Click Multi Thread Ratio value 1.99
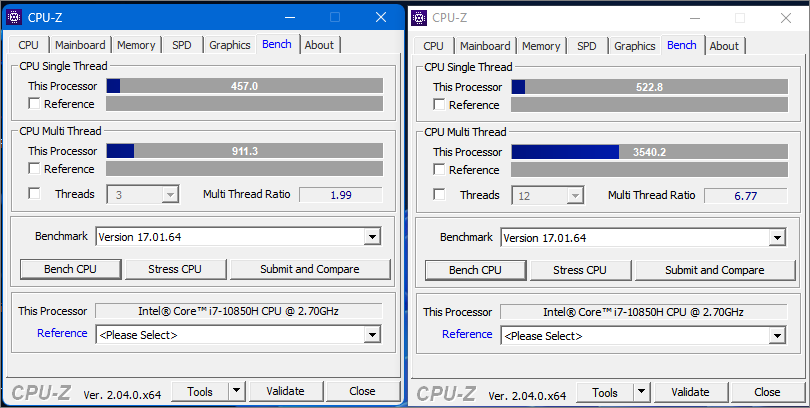The width and height of the screenshot is (810, 408). point(341,195)
